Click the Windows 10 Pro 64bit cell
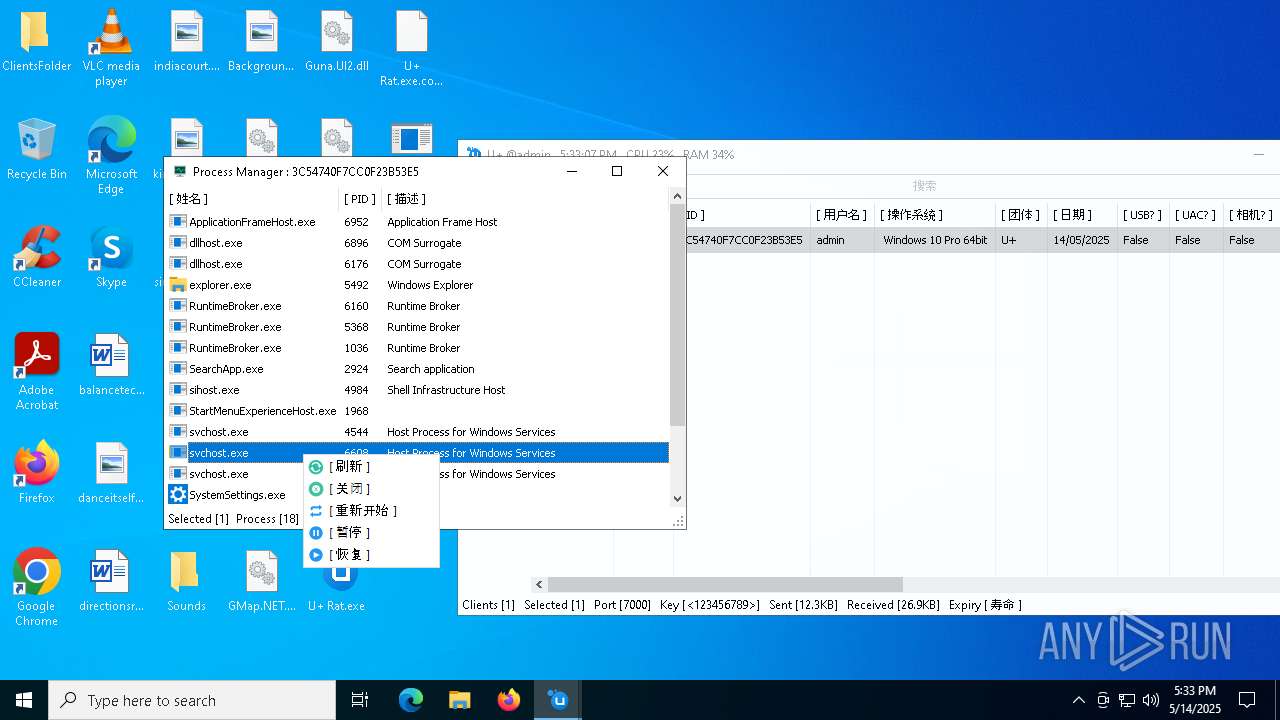 935,240
